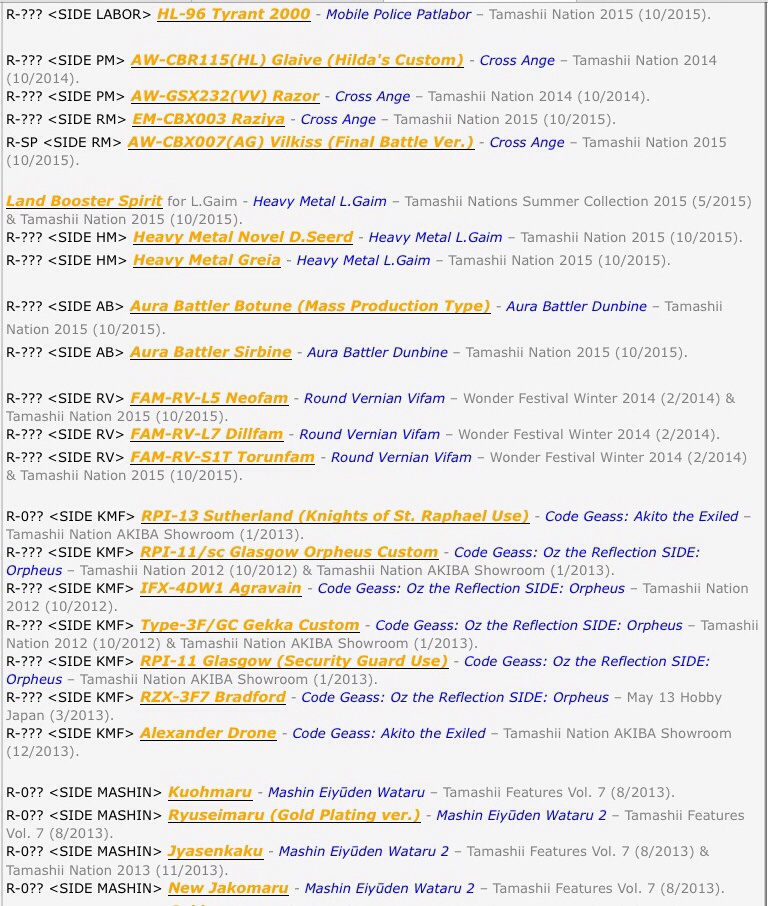768x906 pixels.
Task: Click Code Geass: Oz text beside Bradford
Action: (x=455, y=697)
